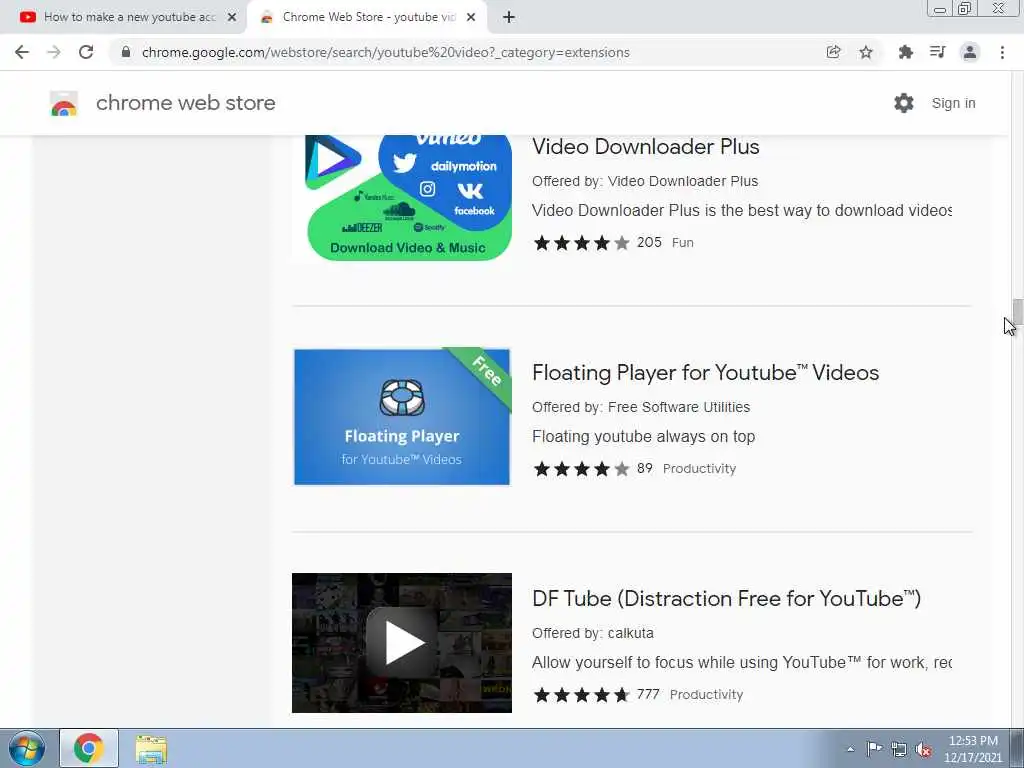Click Video Downloader Plus rating count 205
The image size is (1024, 768).
649,242
